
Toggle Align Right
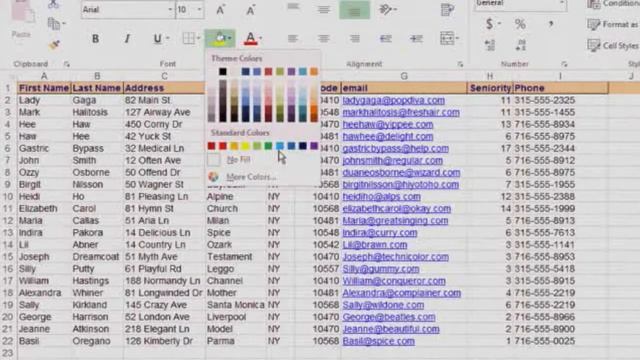click(x=355, y=39)
